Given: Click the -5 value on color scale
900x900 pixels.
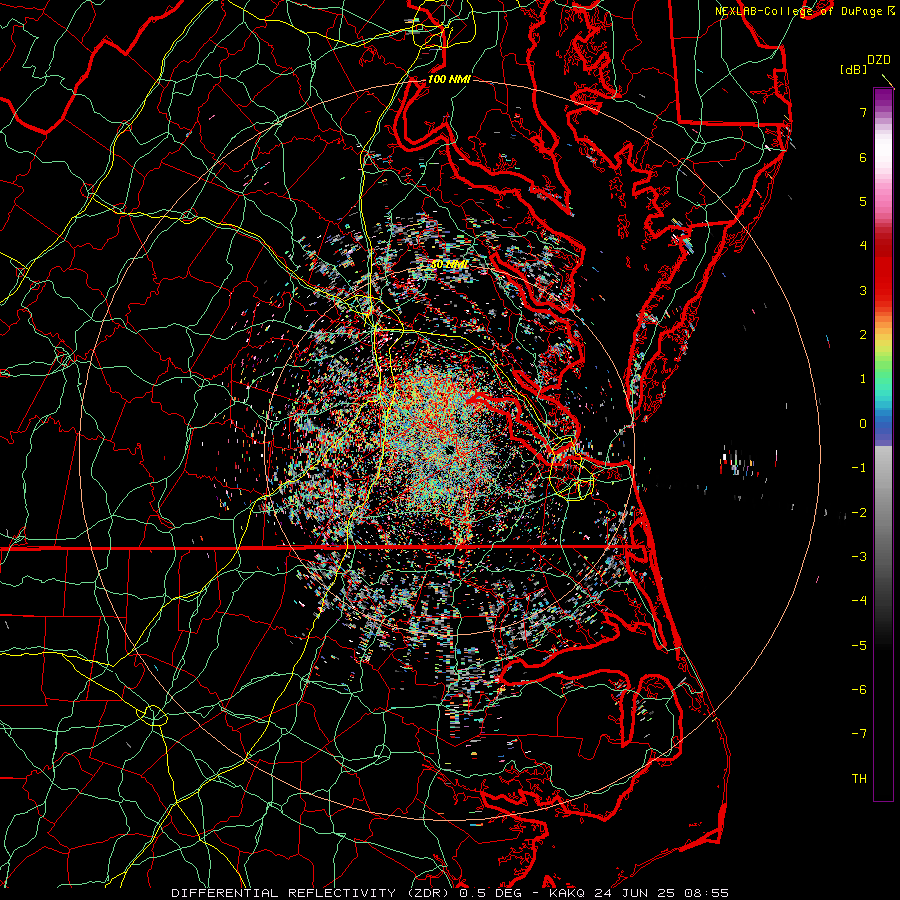Looking at the screenshot, I should point(859,646).
